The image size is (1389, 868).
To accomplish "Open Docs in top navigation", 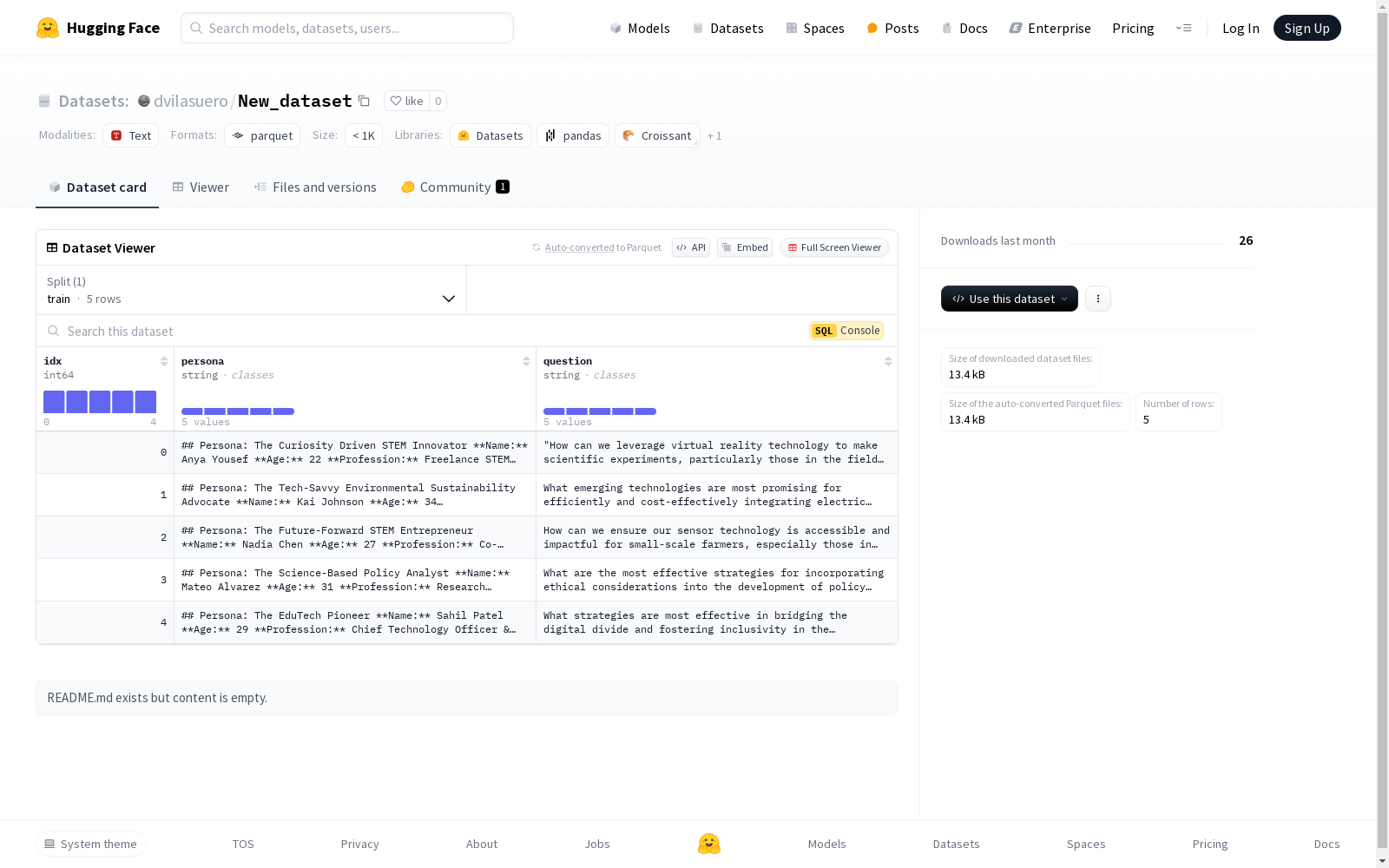I will click(964, 28).
